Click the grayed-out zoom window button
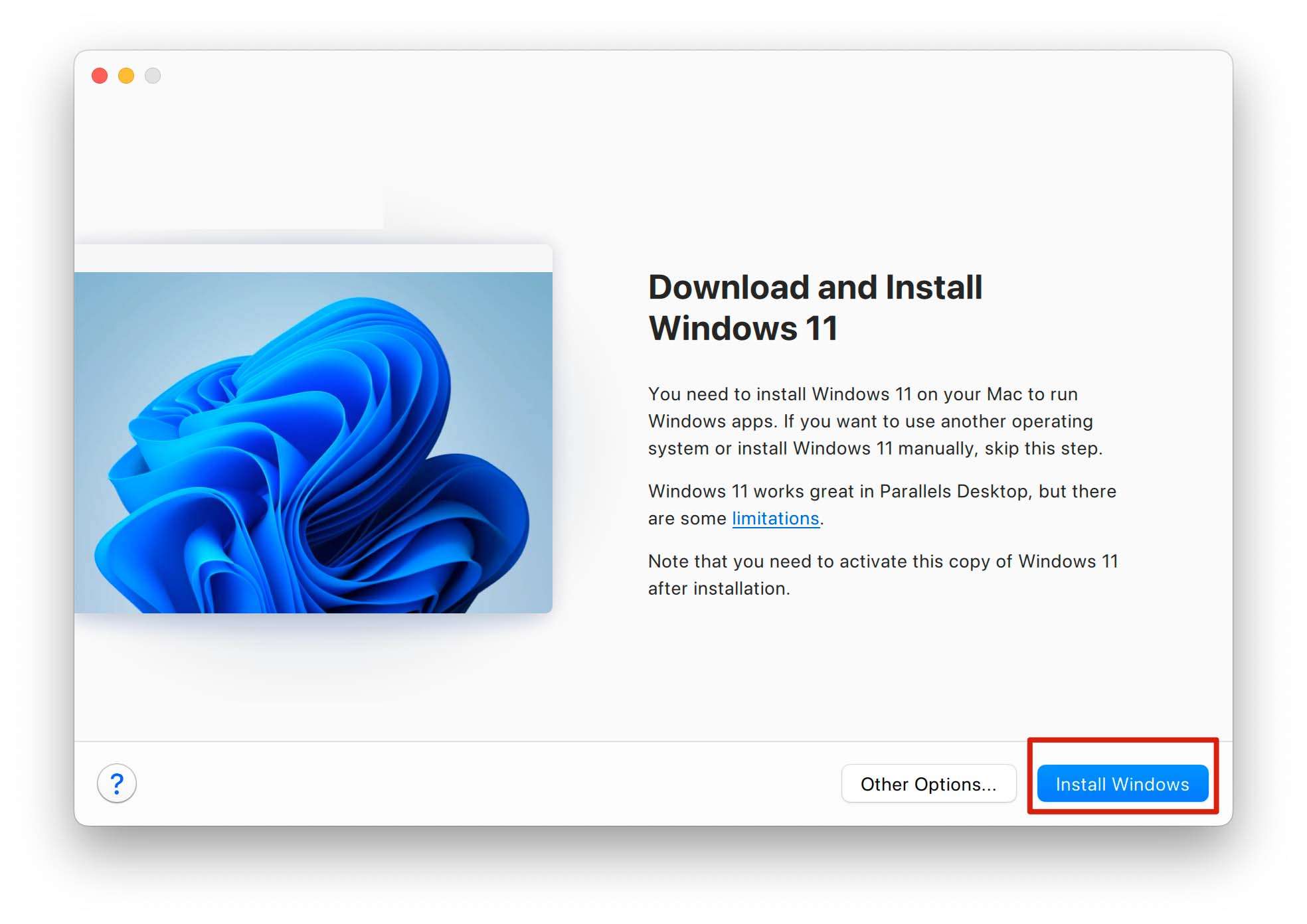 click(x=153, y=76)
